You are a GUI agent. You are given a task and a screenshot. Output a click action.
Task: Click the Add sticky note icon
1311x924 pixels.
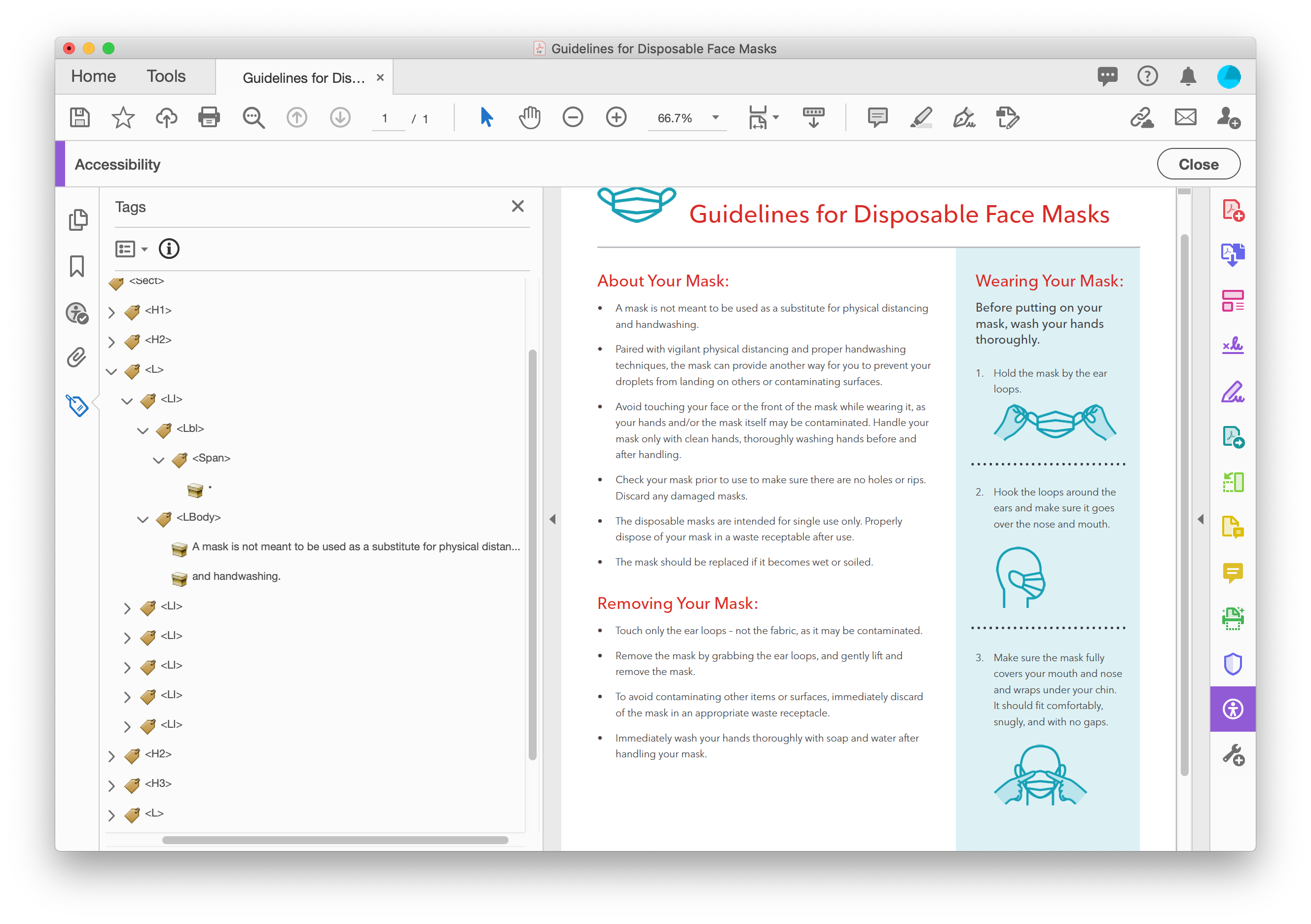(877, 117)
